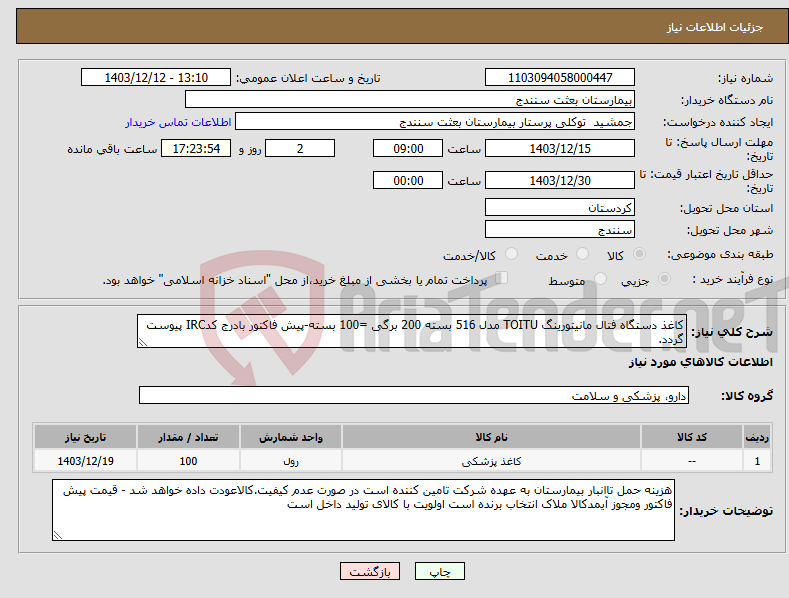Click the remaining days field showing 2

(300, 148)
